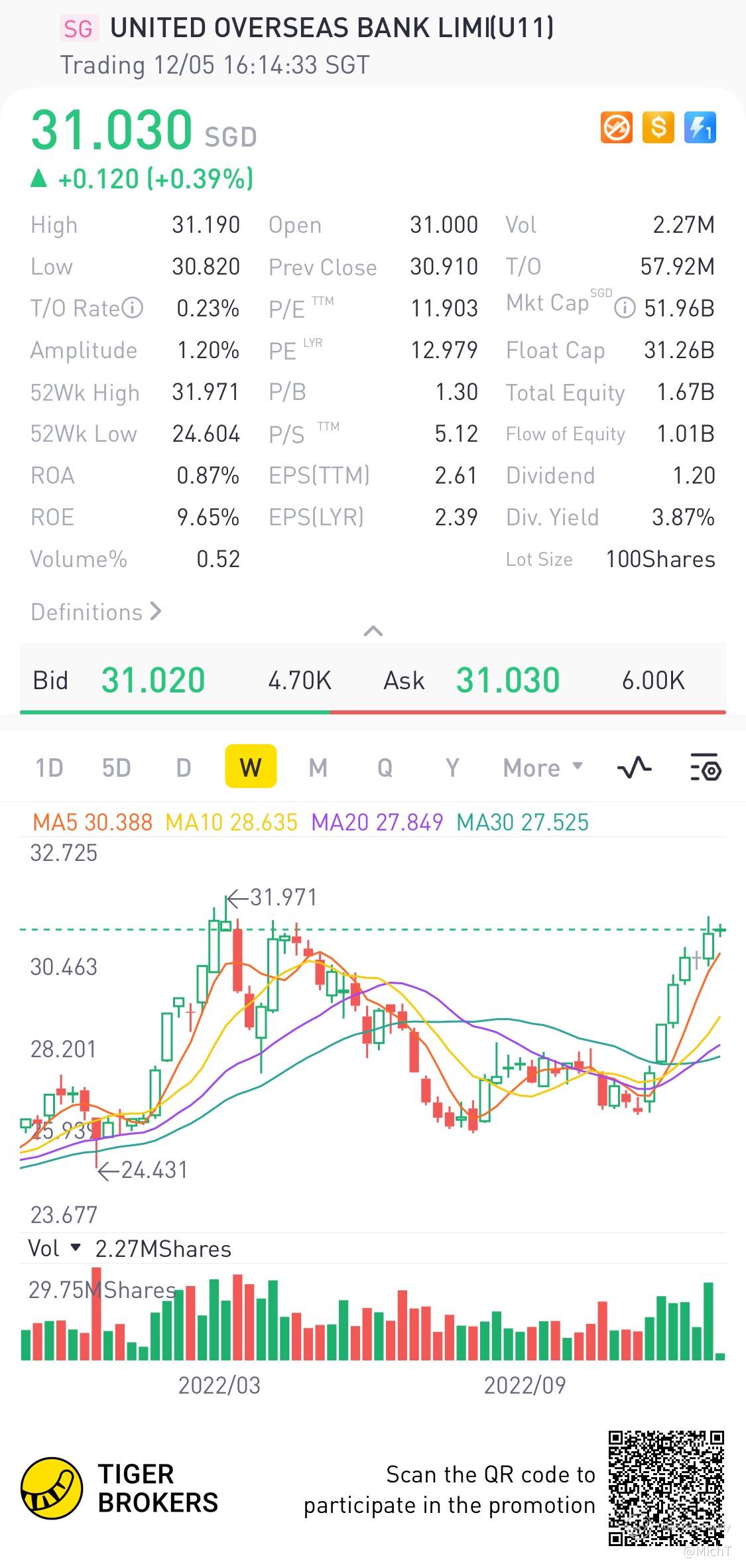
Task: Tap the MA30 27.525 legend
Action: 523,822
